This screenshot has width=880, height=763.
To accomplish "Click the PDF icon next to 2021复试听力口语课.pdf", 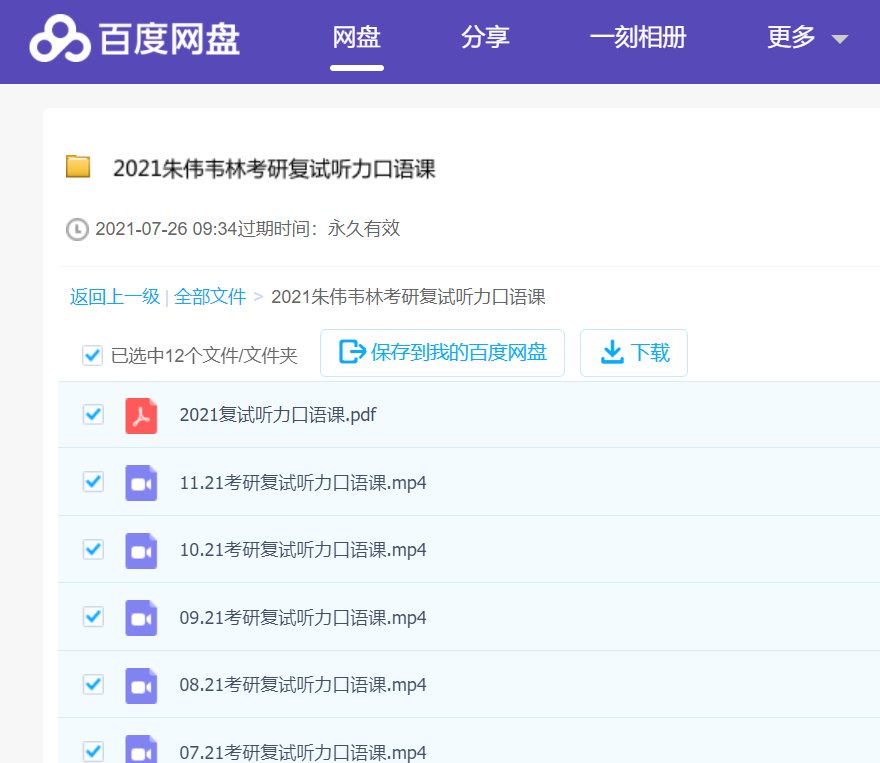I will click(x=141, y=414).
